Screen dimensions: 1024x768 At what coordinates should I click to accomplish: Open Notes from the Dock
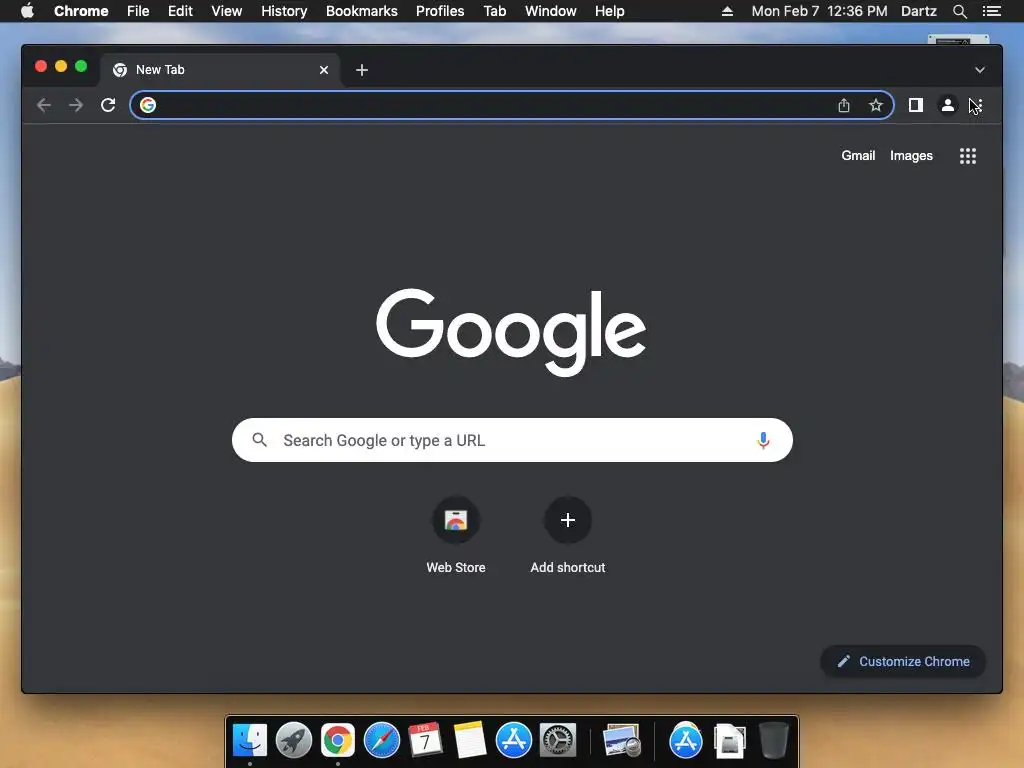[x=470, y=741]
